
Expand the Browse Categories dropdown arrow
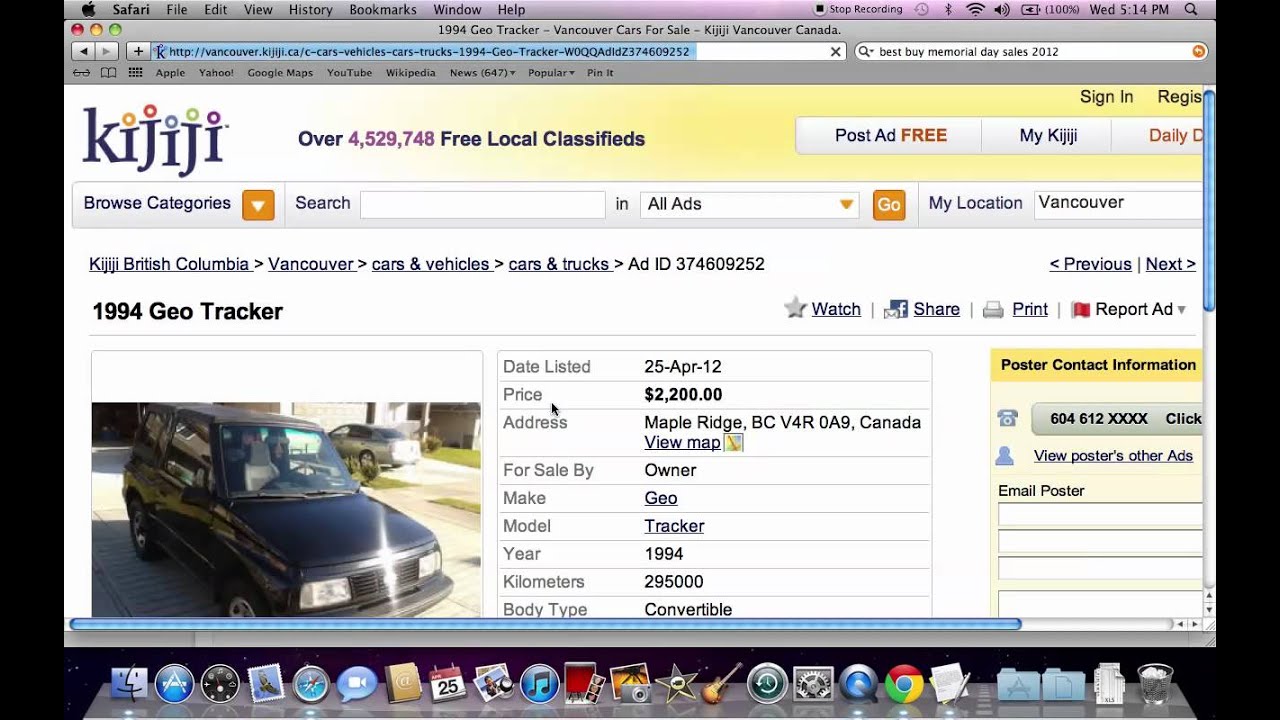click(x=258, y=205)
